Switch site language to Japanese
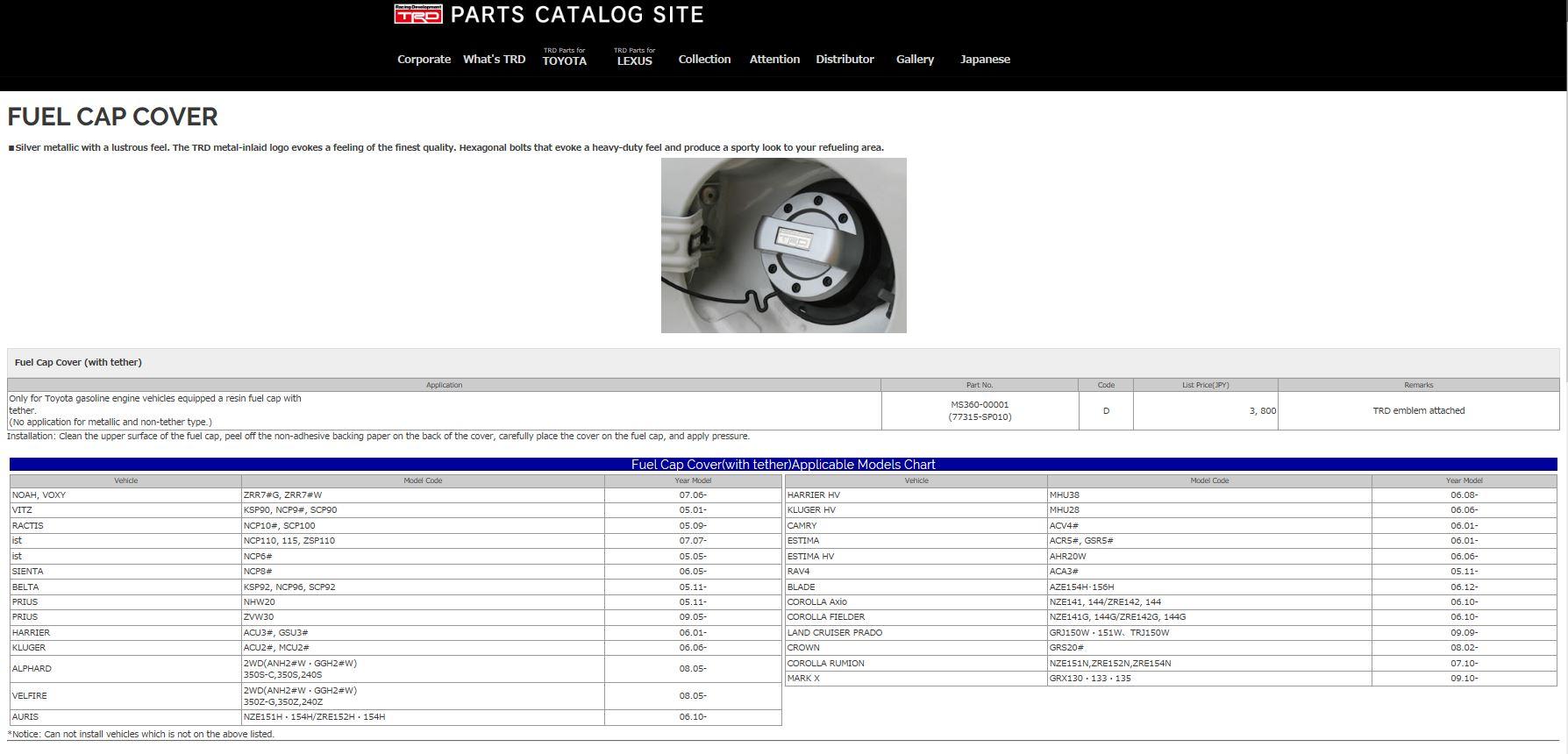This screenshot has height=754, width=1568. point(985,60)
